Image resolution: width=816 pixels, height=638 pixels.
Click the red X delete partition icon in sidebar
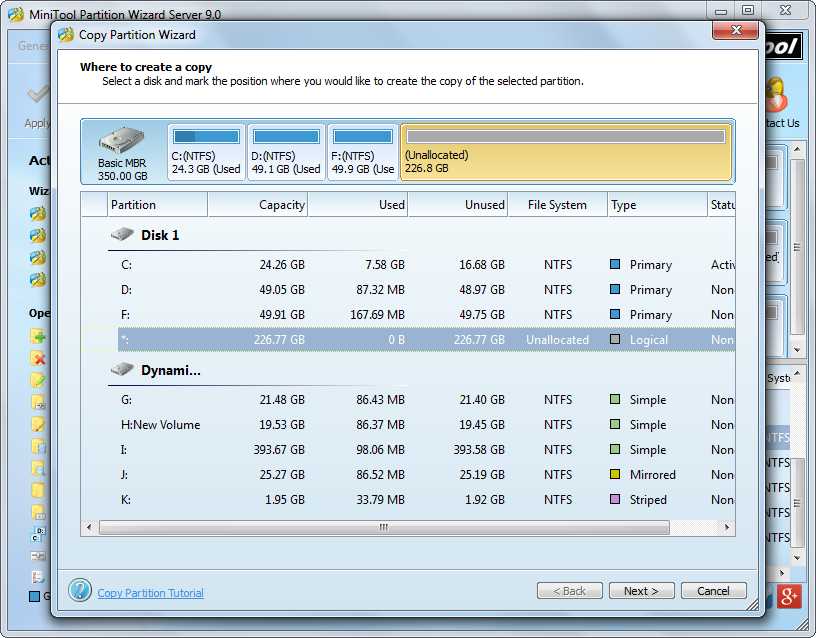click(37, 358)
